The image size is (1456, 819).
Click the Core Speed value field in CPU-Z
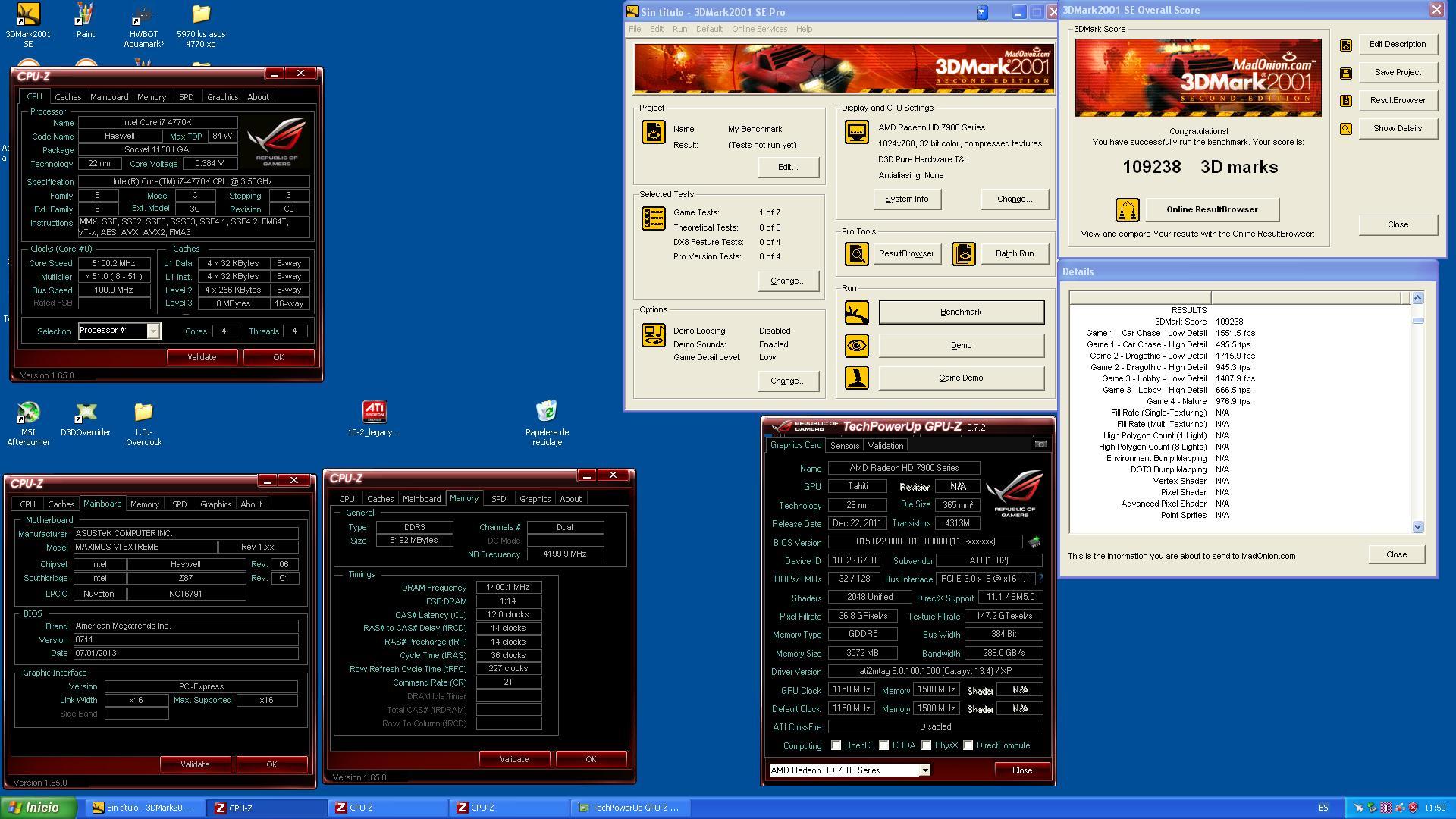[114, 263]
